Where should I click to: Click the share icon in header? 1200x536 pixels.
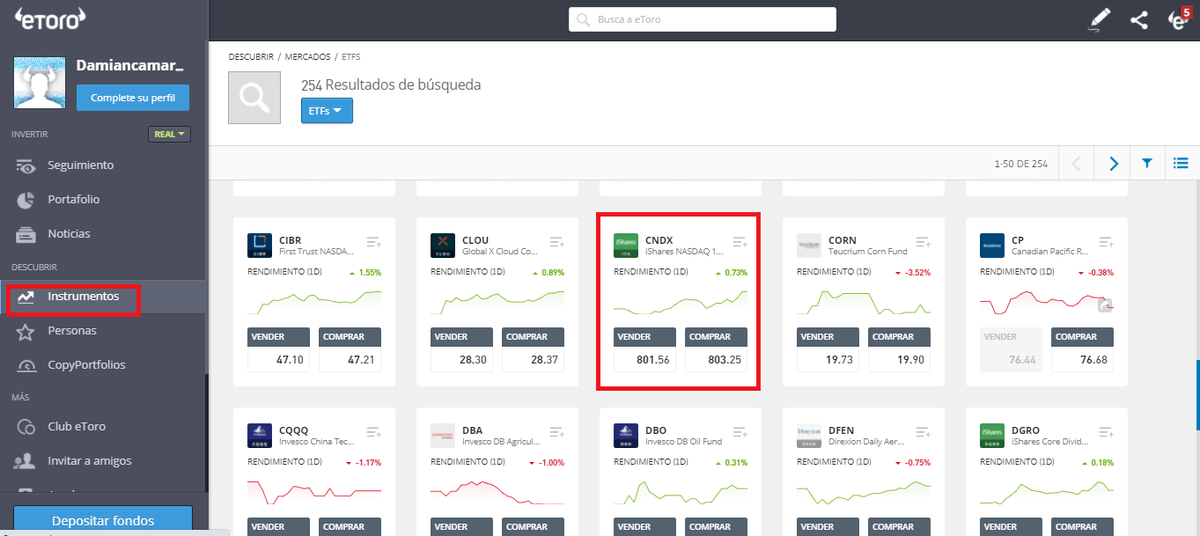click(x=1139, y=19)
